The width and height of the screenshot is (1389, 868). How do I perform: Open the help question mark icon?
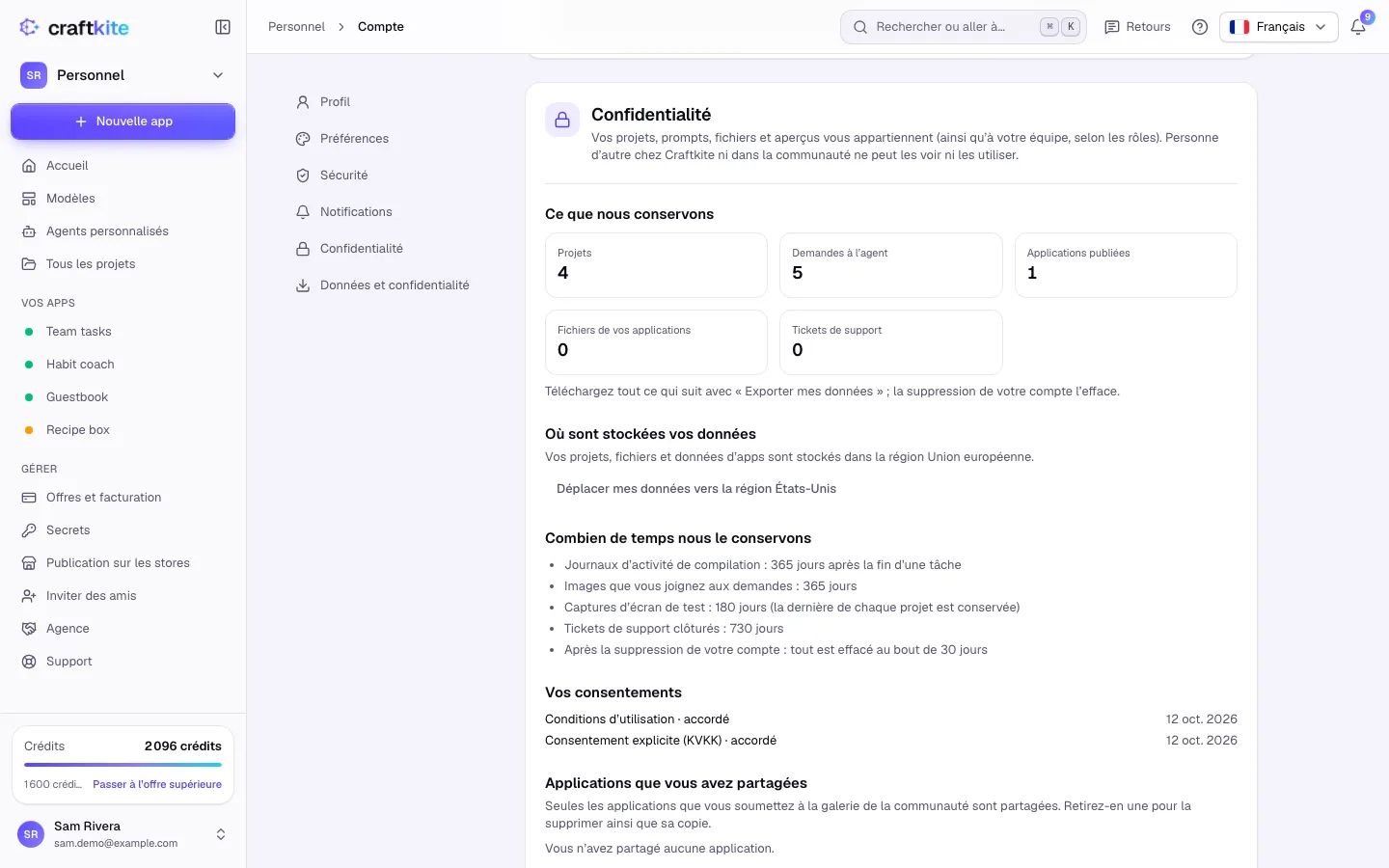1200,27
